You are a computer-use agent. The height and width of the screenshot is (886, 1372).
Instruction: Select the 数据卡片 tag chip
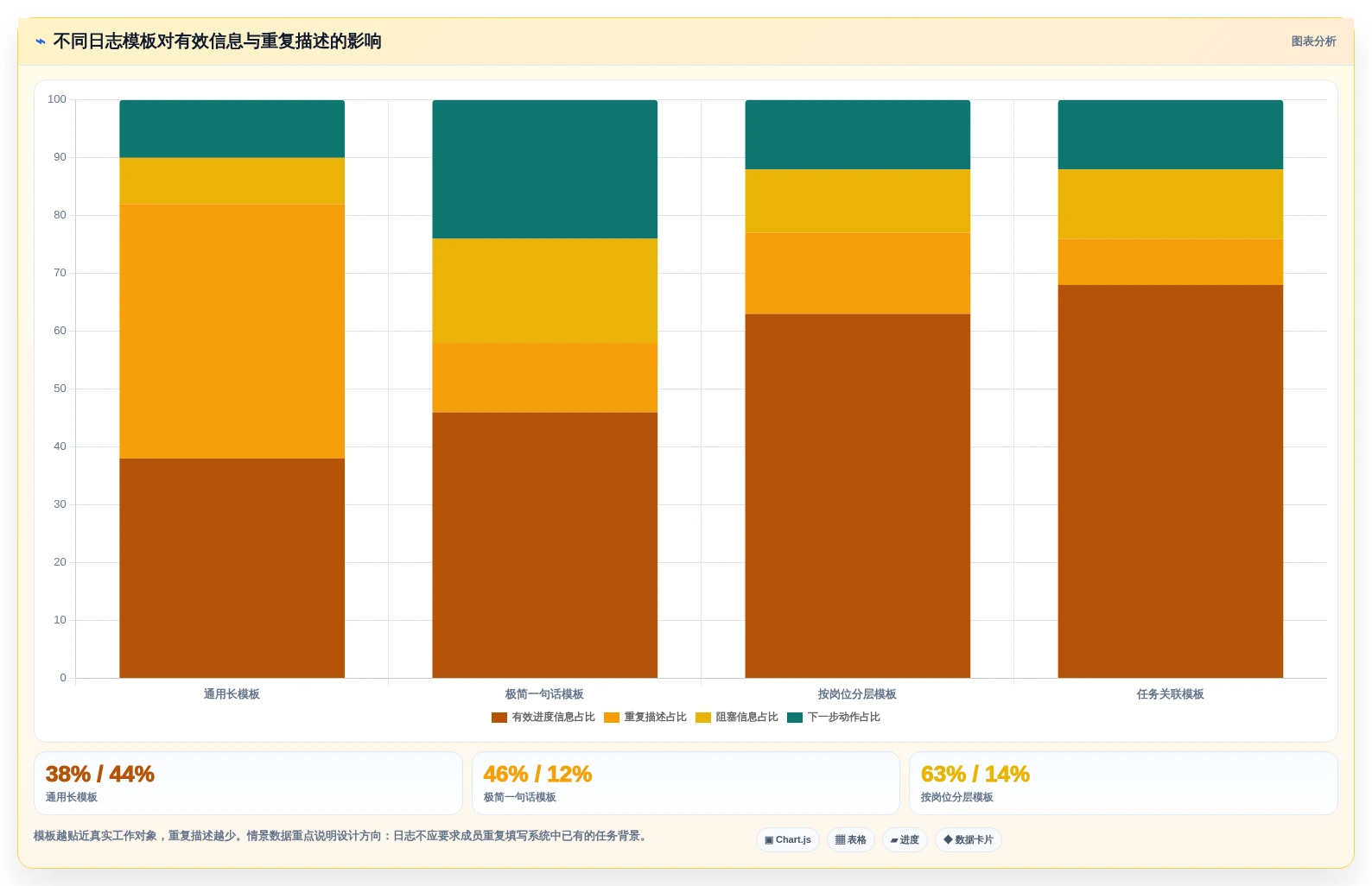tap(969, 839)
